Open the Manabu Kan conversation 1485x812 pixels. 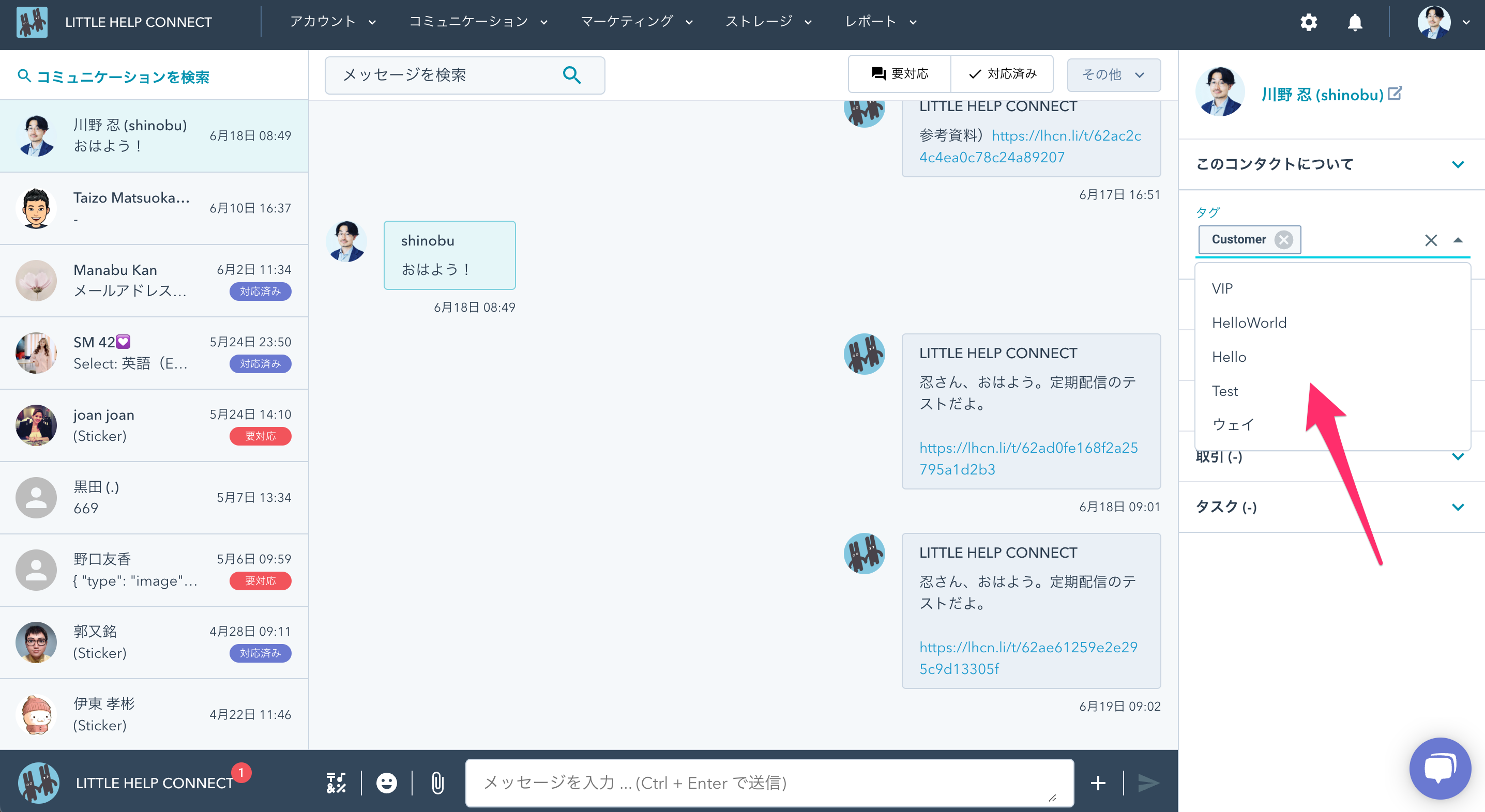(x=154, y=281)
